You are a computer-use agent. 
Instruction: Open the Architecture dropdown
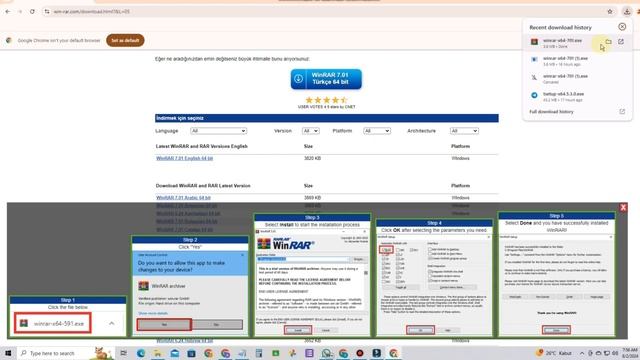(464, 131)
